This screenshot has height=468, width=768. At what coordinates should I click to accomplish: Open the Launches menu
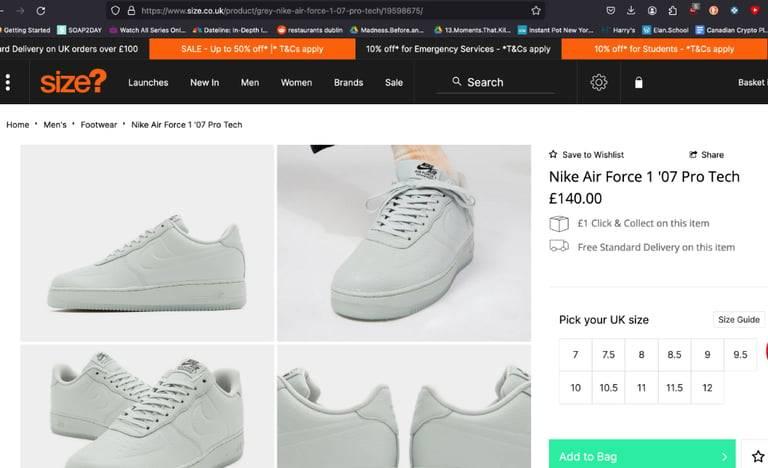(x=148, y=82)
